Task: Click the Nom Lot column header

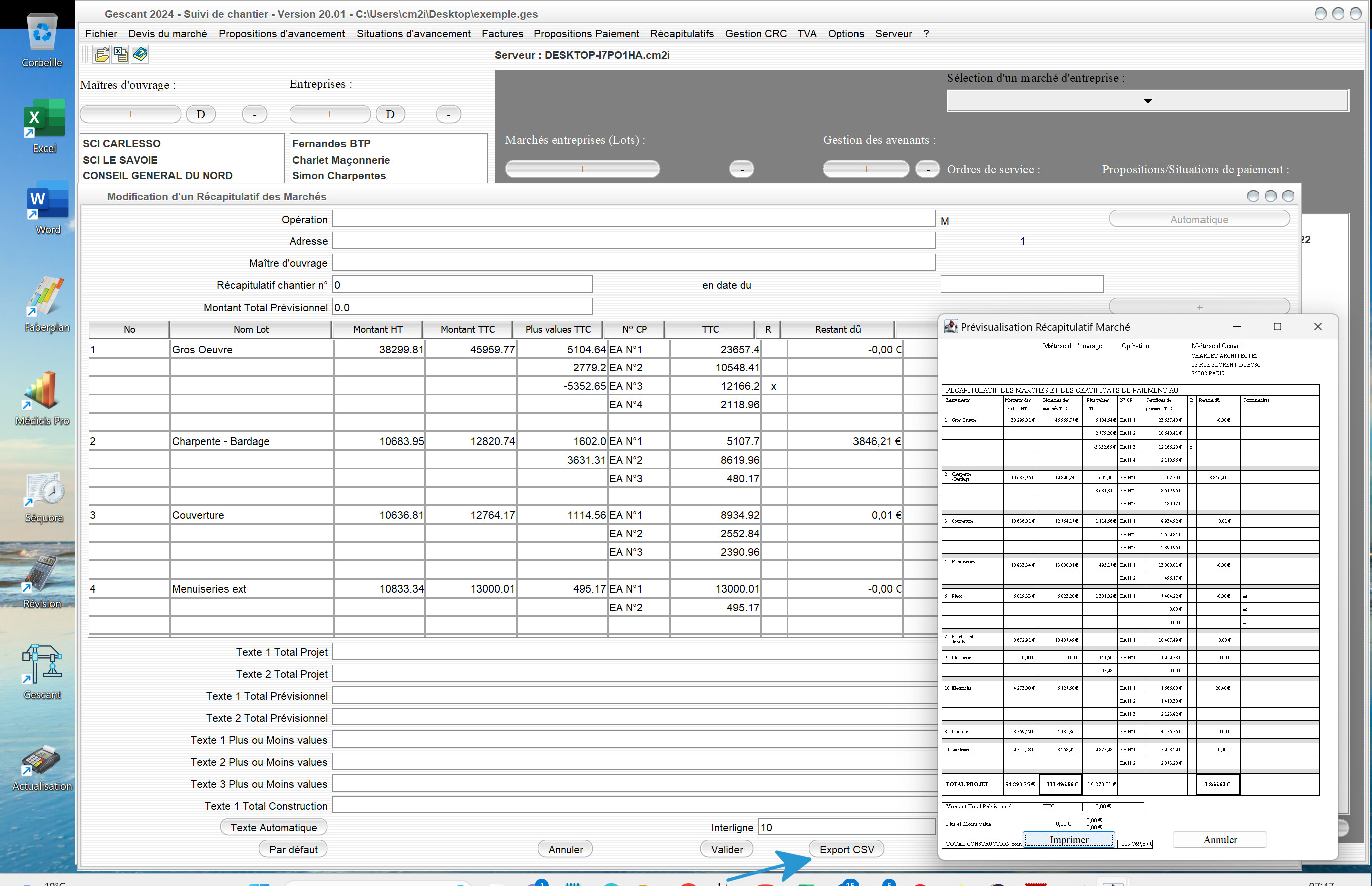Action: [251, 329]
